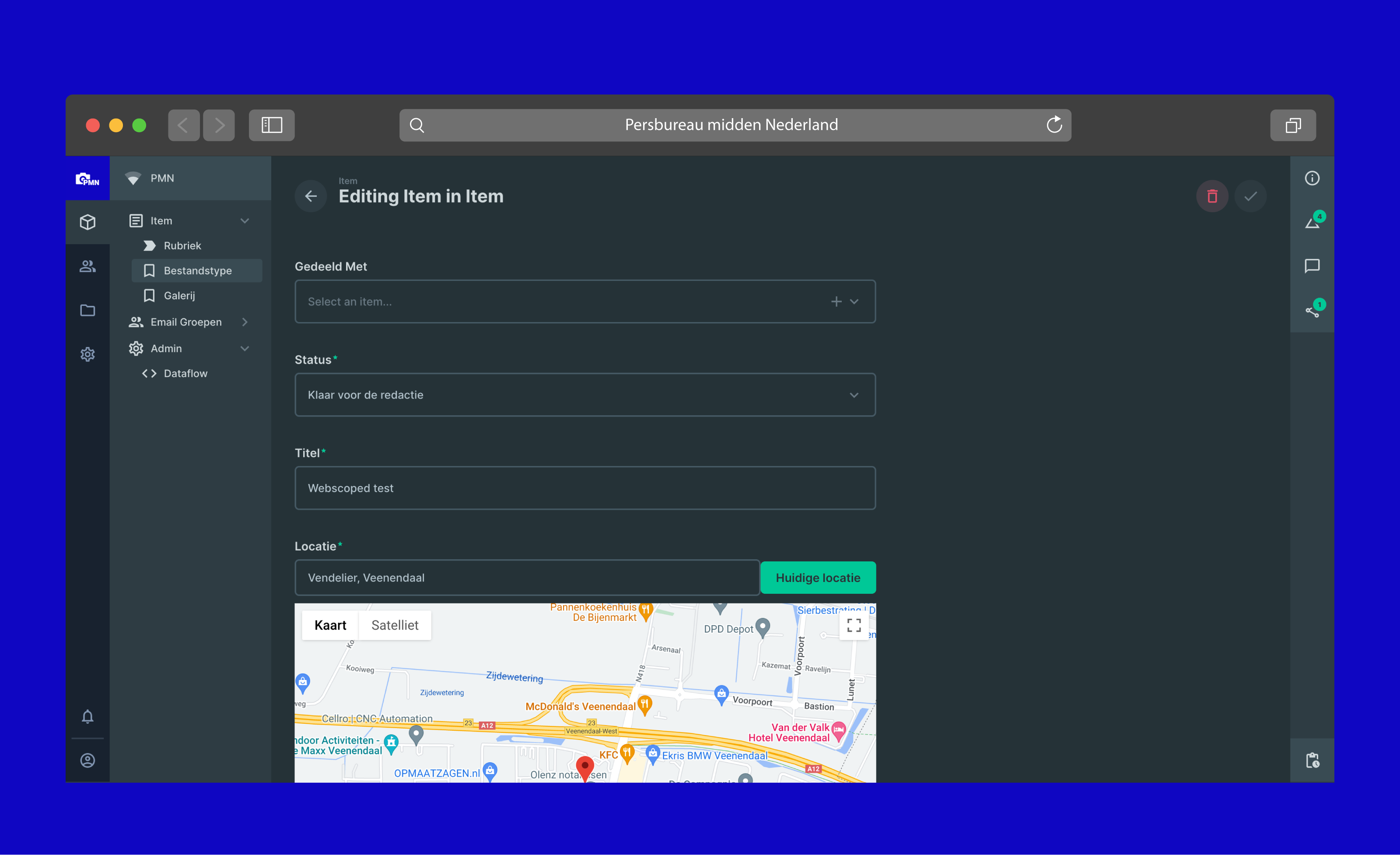Click the Titel input field
The width and height of the screenshot is (1400, 855).
(x=584, y=488)
